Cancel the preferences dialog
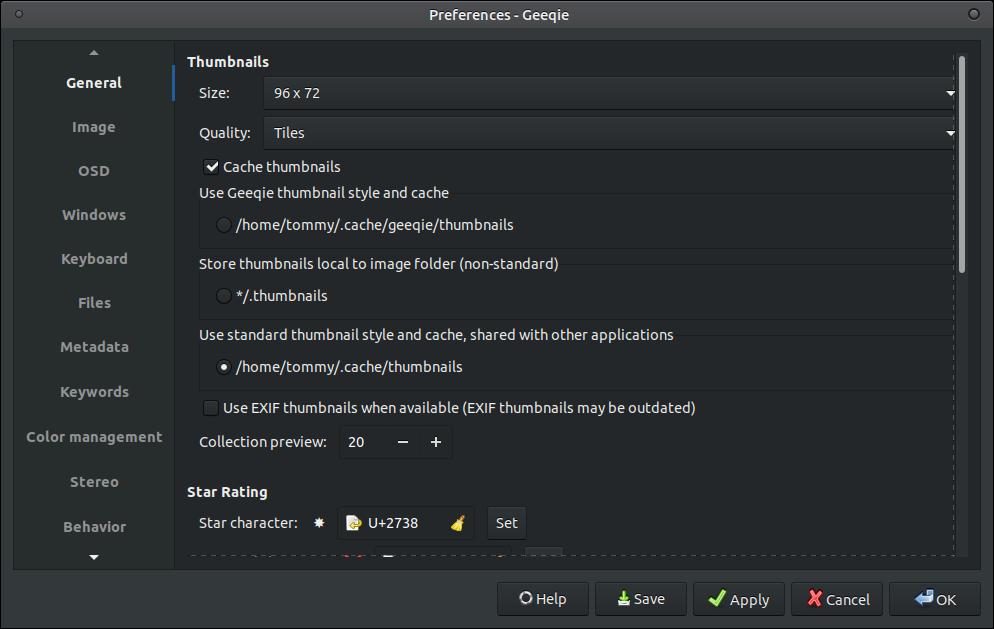This screenshot has width=994, height=629. pyautogui.click(x=837, y=599)
